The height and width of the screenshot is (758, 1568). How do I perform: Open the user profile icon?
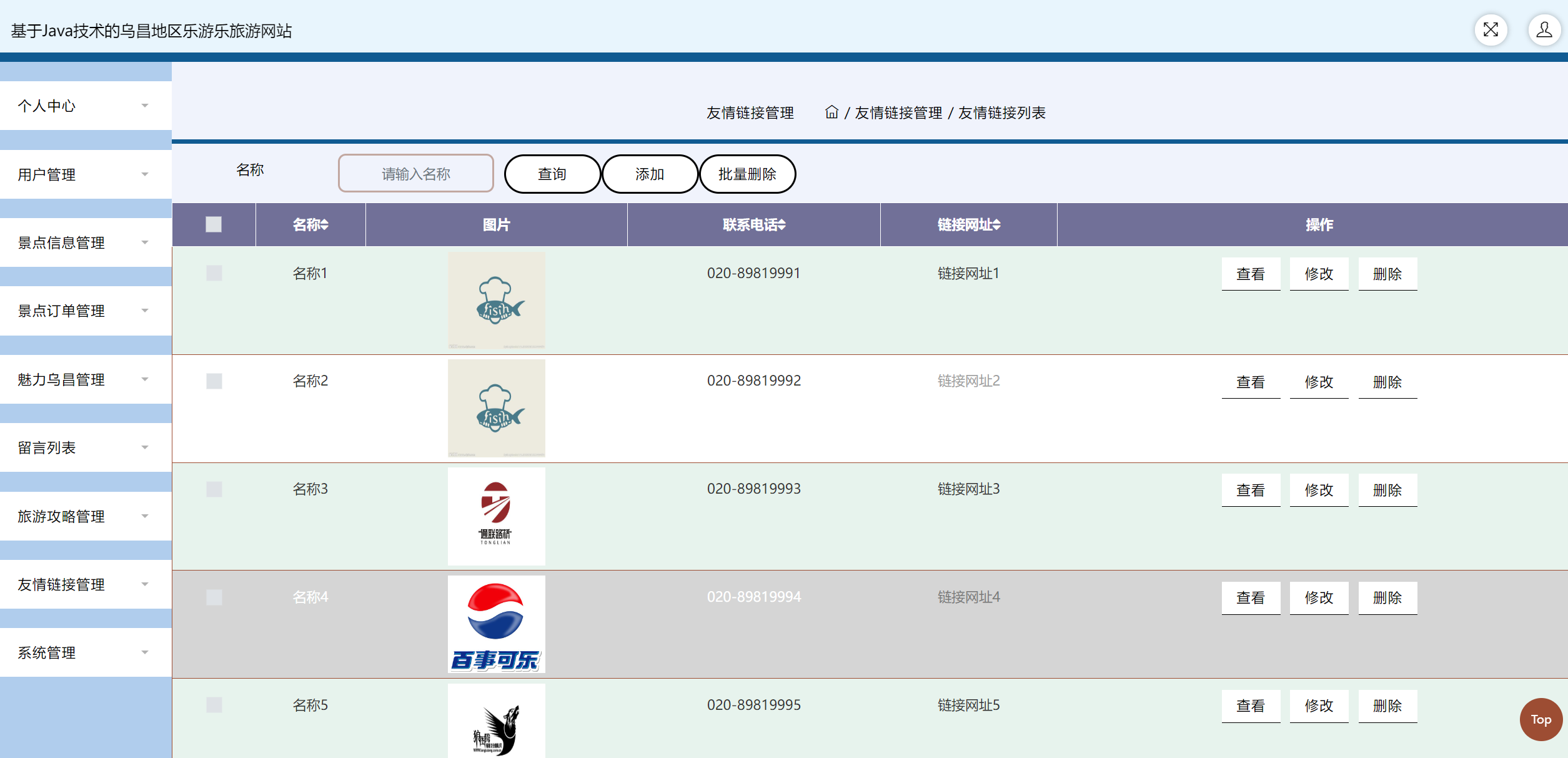[x=1544, y=29]
